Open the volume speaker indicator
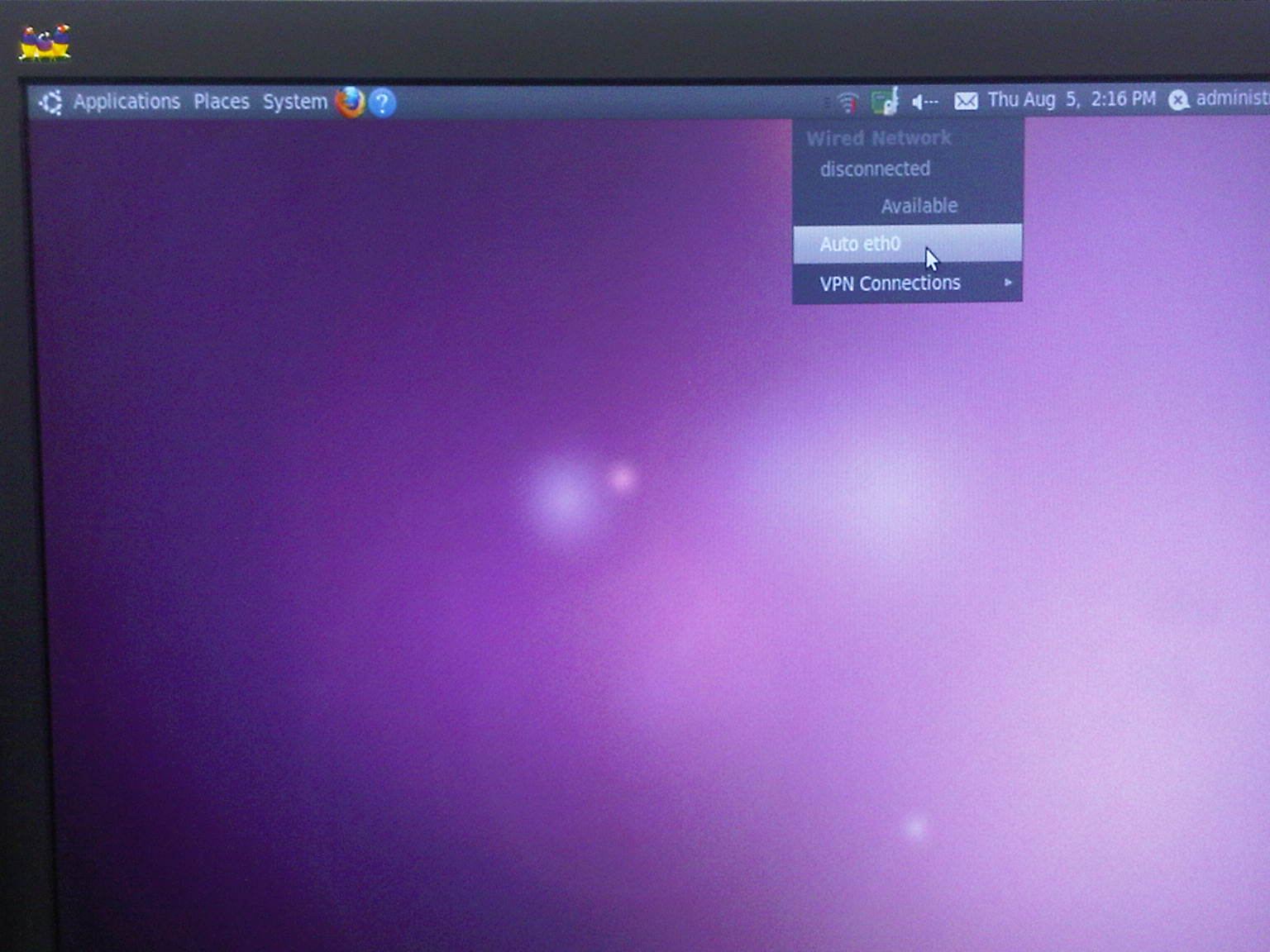The width and height of the screenshot is (1270, 952). (x=924, y=102)
